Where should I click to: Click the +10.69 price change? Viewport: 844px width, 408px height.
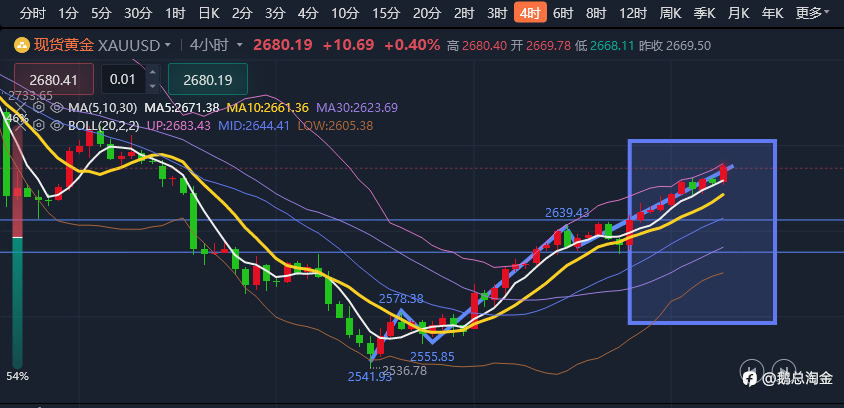pyautogui.click(x=348, y=45)
